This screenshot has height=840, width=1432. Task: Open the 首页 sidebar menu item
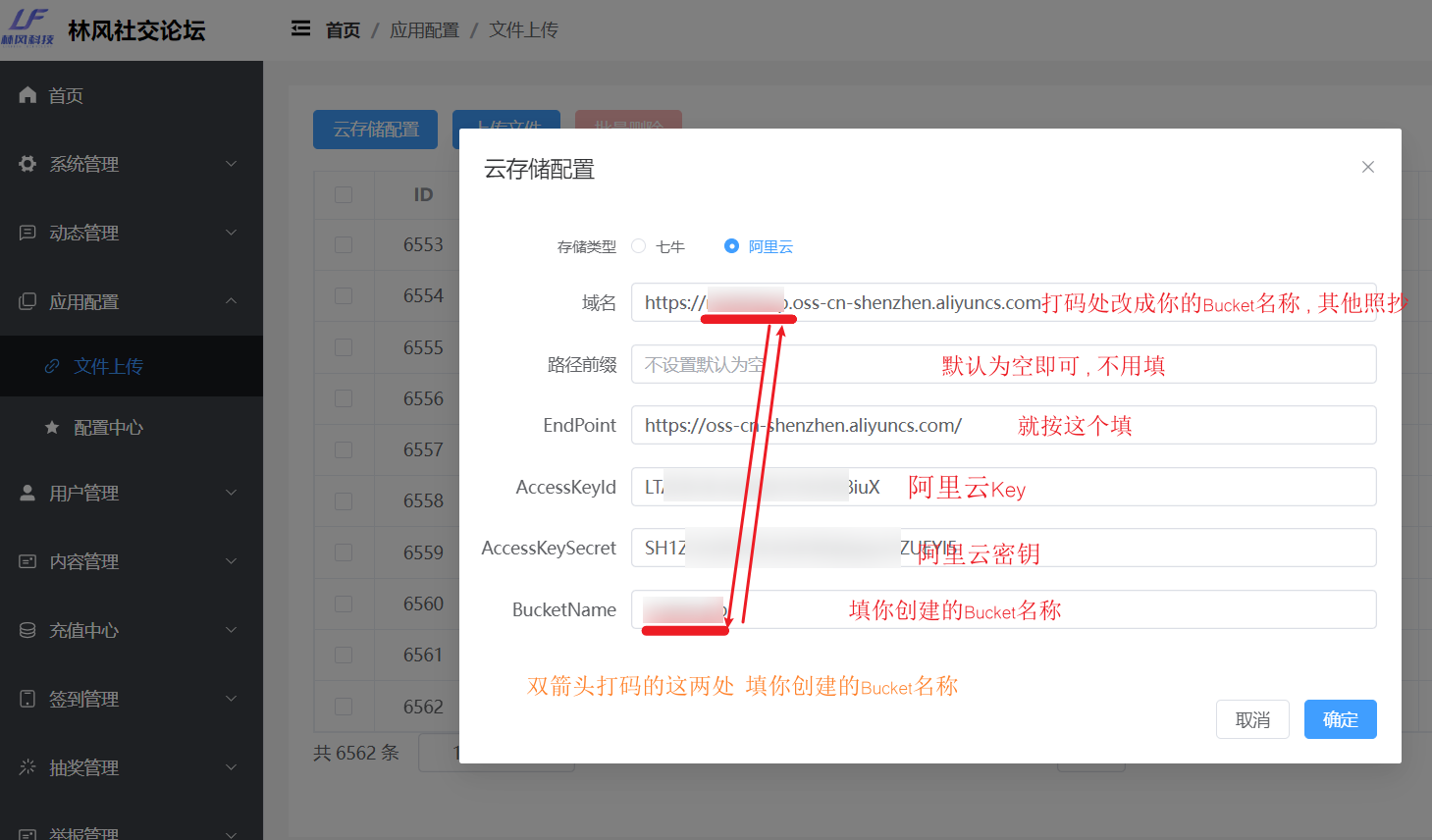132,95
